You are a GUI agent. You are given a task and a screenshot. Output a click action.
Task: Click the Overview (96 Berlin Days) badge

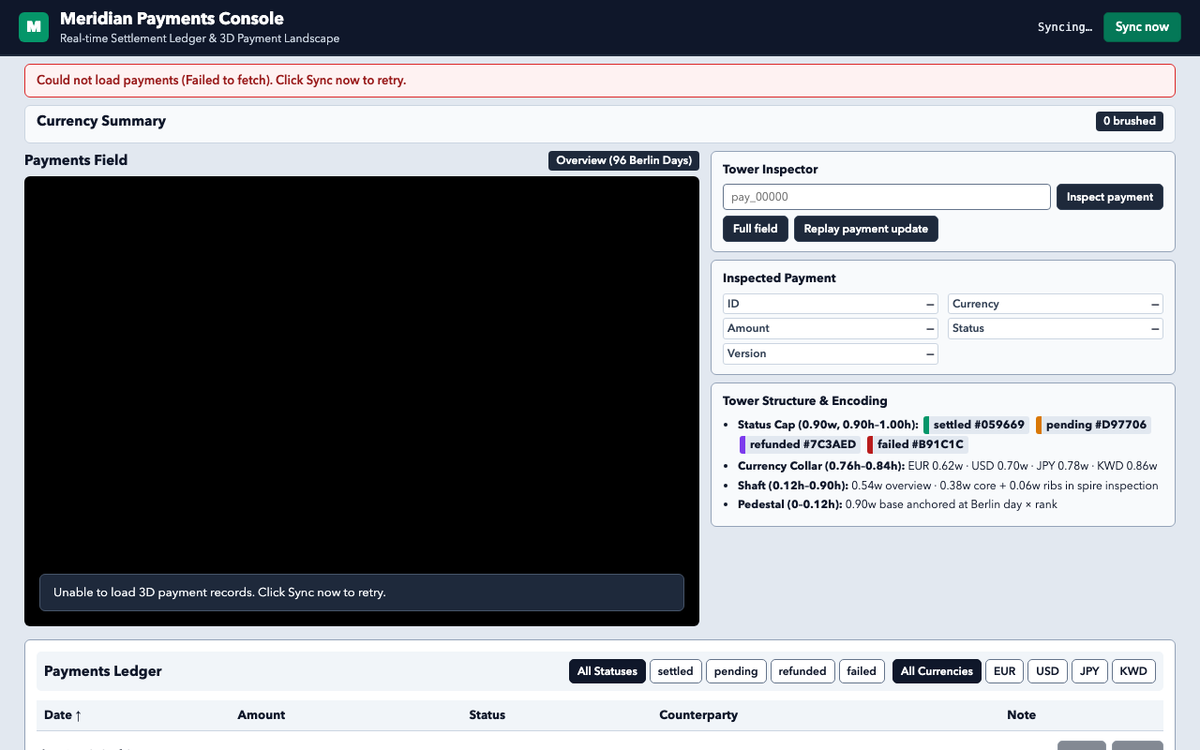(x=624, y=161)
